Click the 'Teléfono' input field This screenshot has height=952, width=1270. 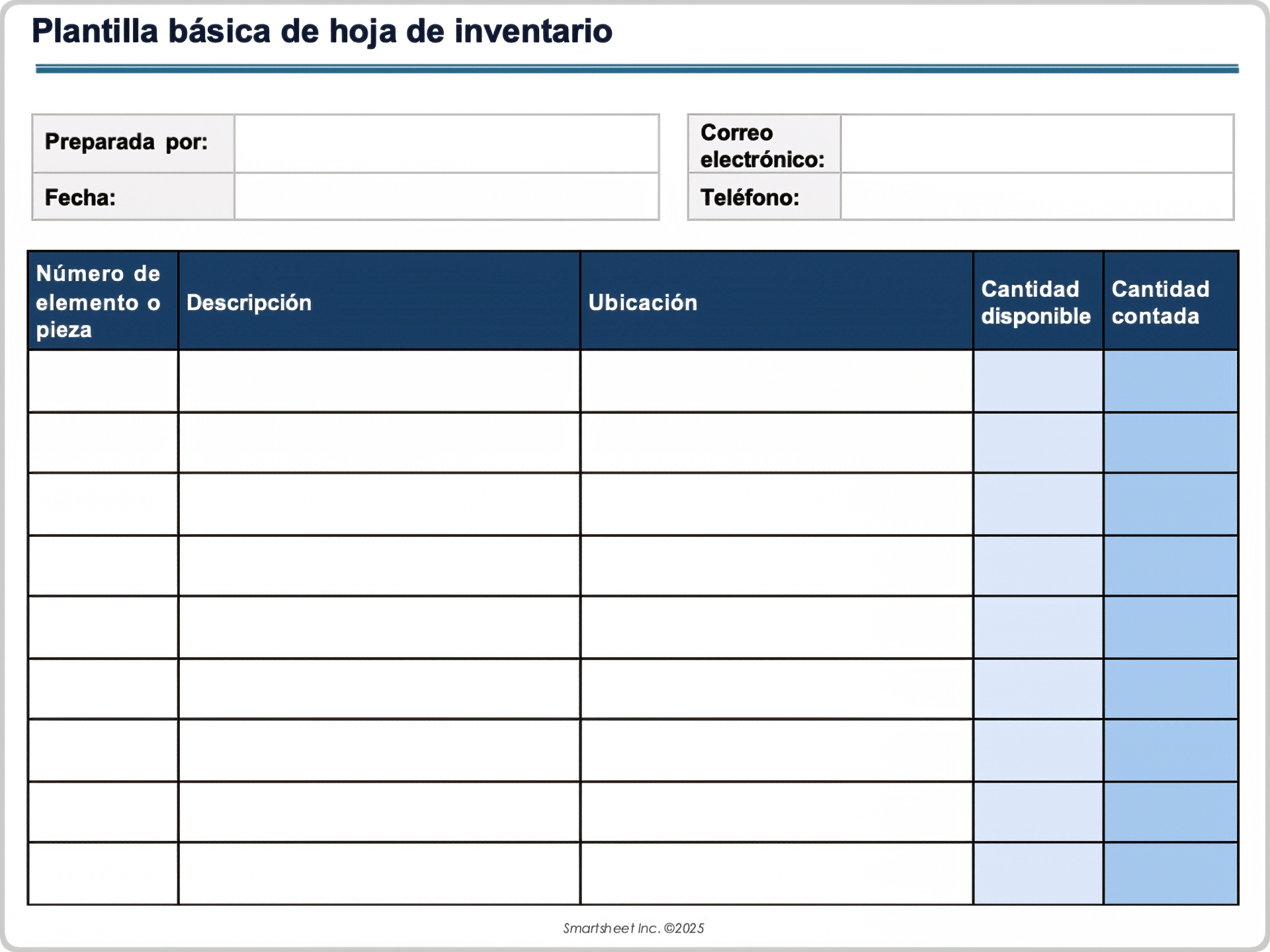[1038, 197]
